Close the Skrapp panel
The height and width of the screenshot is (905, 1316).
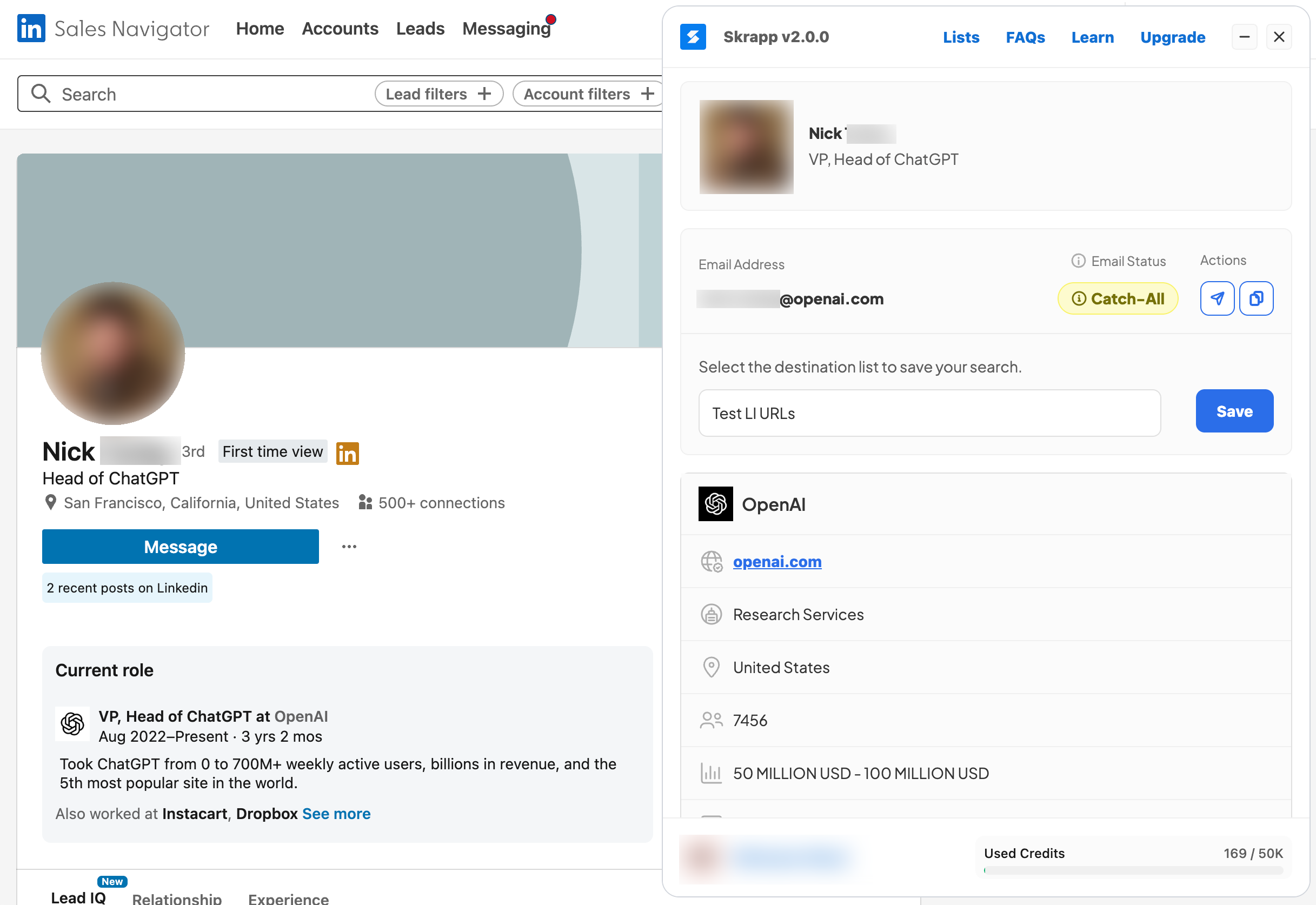[1279, 37]
